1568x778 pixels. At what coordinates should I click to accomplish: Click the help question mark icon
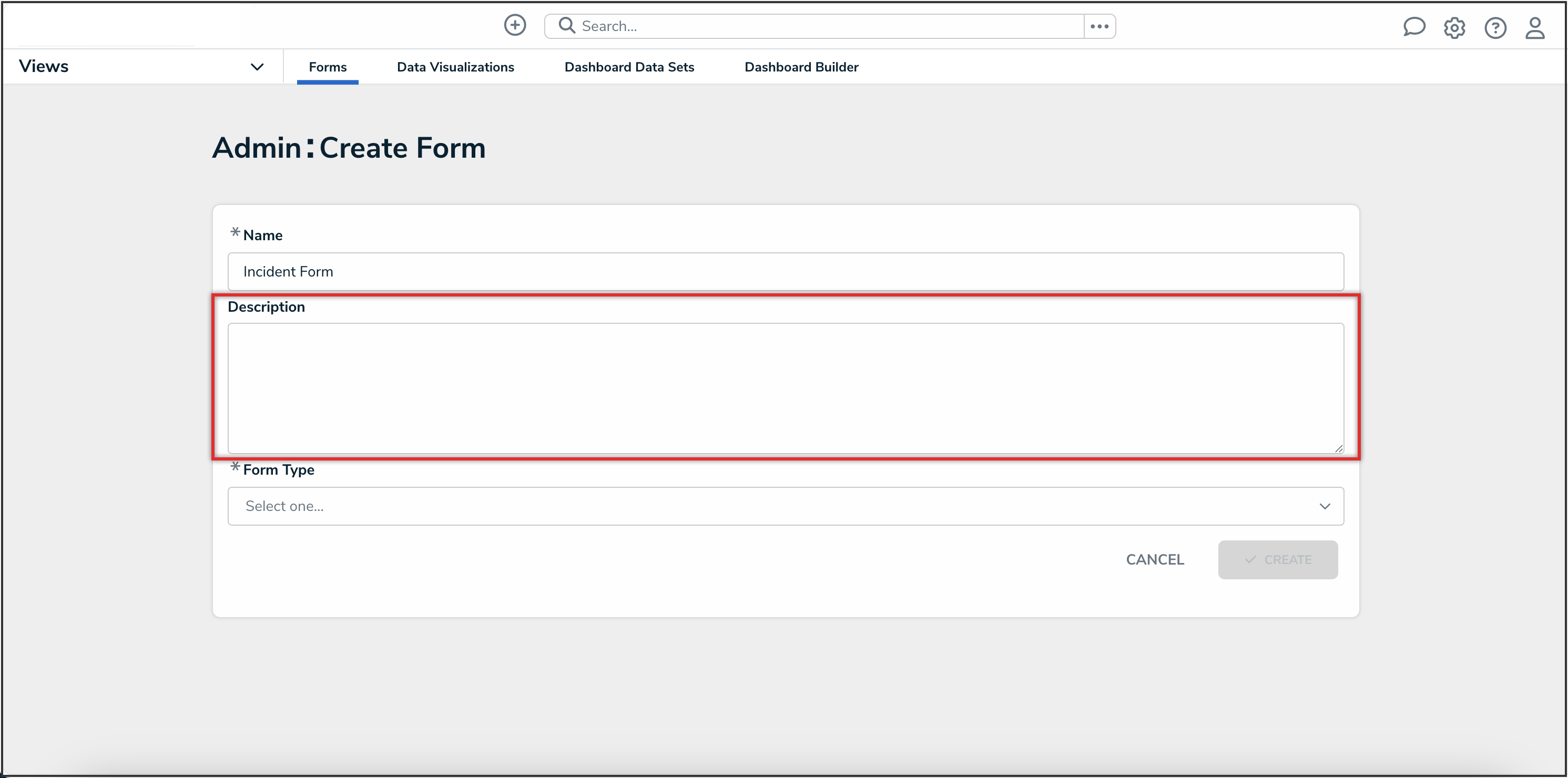(x=1495, y=27)
